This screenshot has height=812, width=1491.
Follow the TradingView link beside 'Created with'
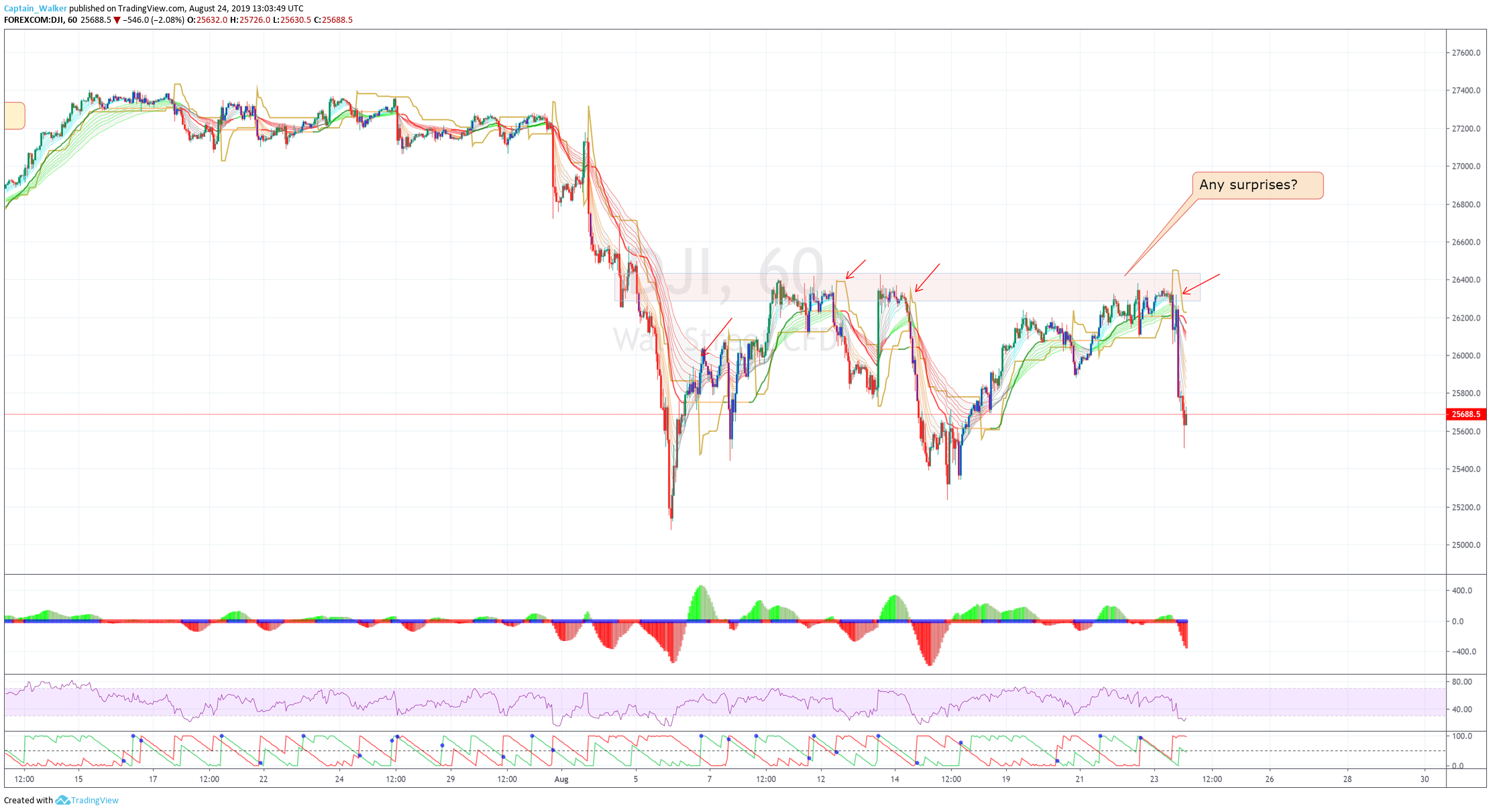click(95, 800)
